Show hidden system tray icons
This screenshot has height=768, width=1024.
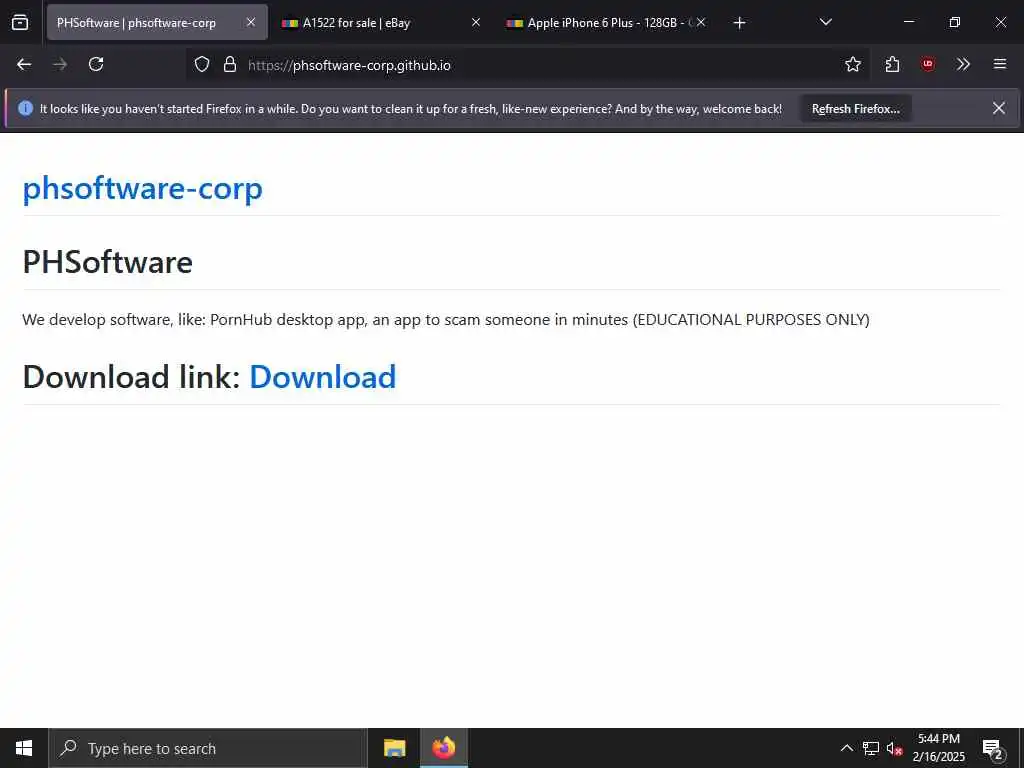[846, 748]
